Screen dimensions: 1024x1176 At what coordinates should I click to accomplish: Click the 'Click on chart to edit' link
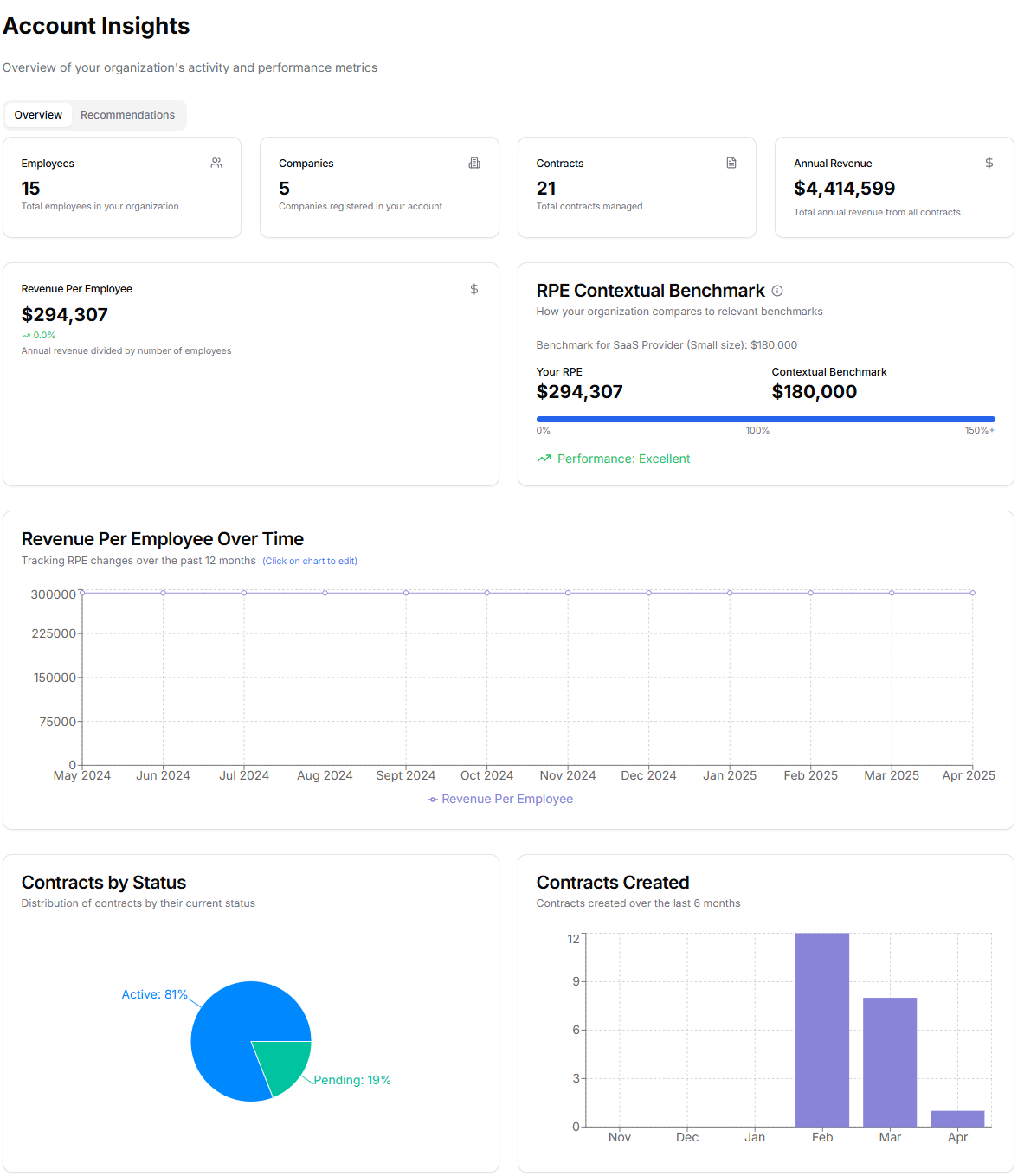[x=310, y=562]
